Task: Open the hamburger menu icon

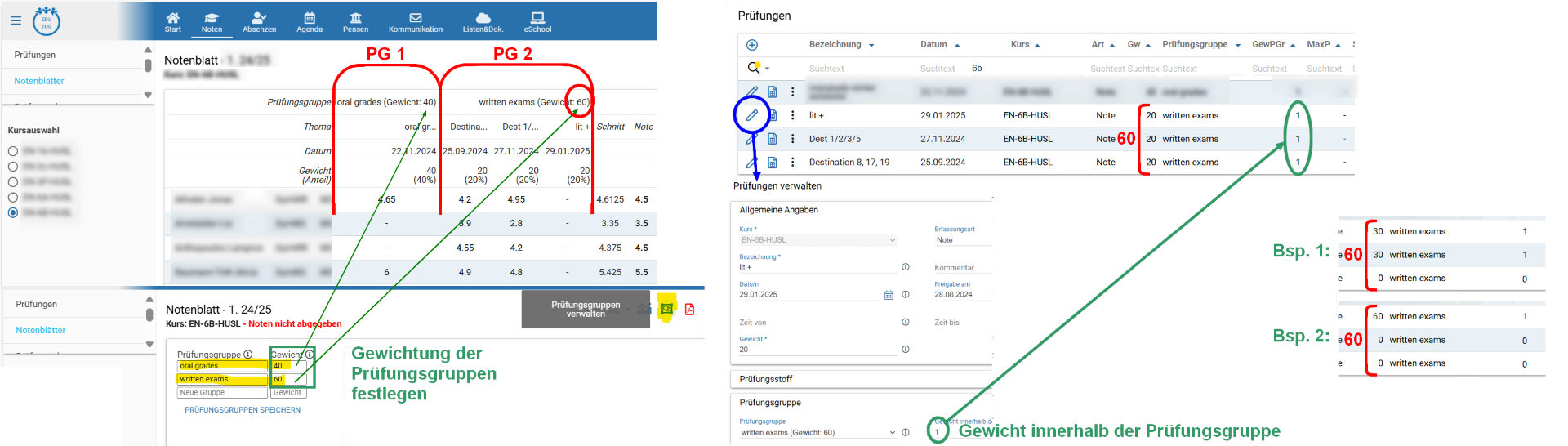Action: [x=16, y=20]
